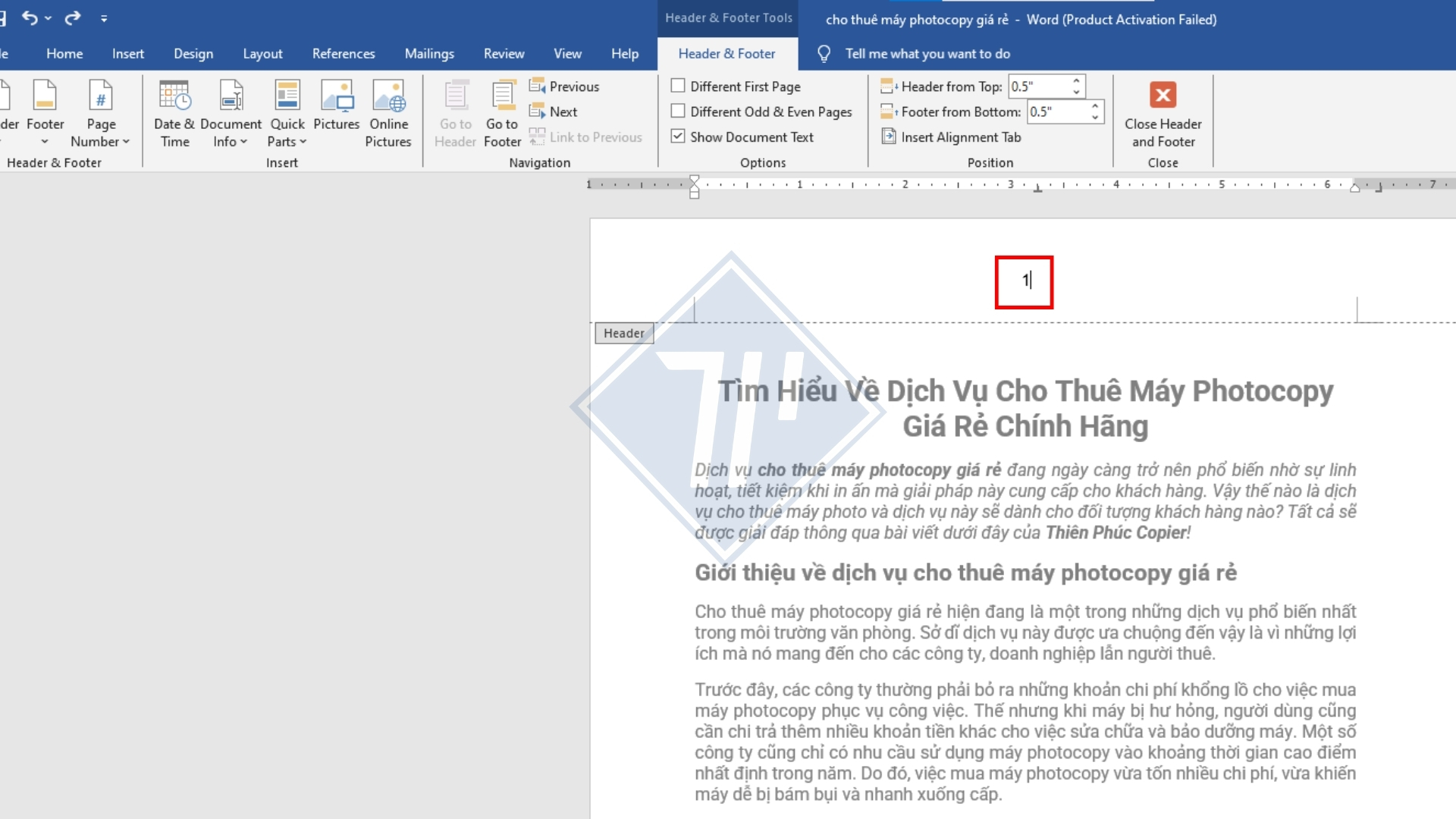Open the Page Number menu
Screen dimensions: 1456x819
(100, 112)
